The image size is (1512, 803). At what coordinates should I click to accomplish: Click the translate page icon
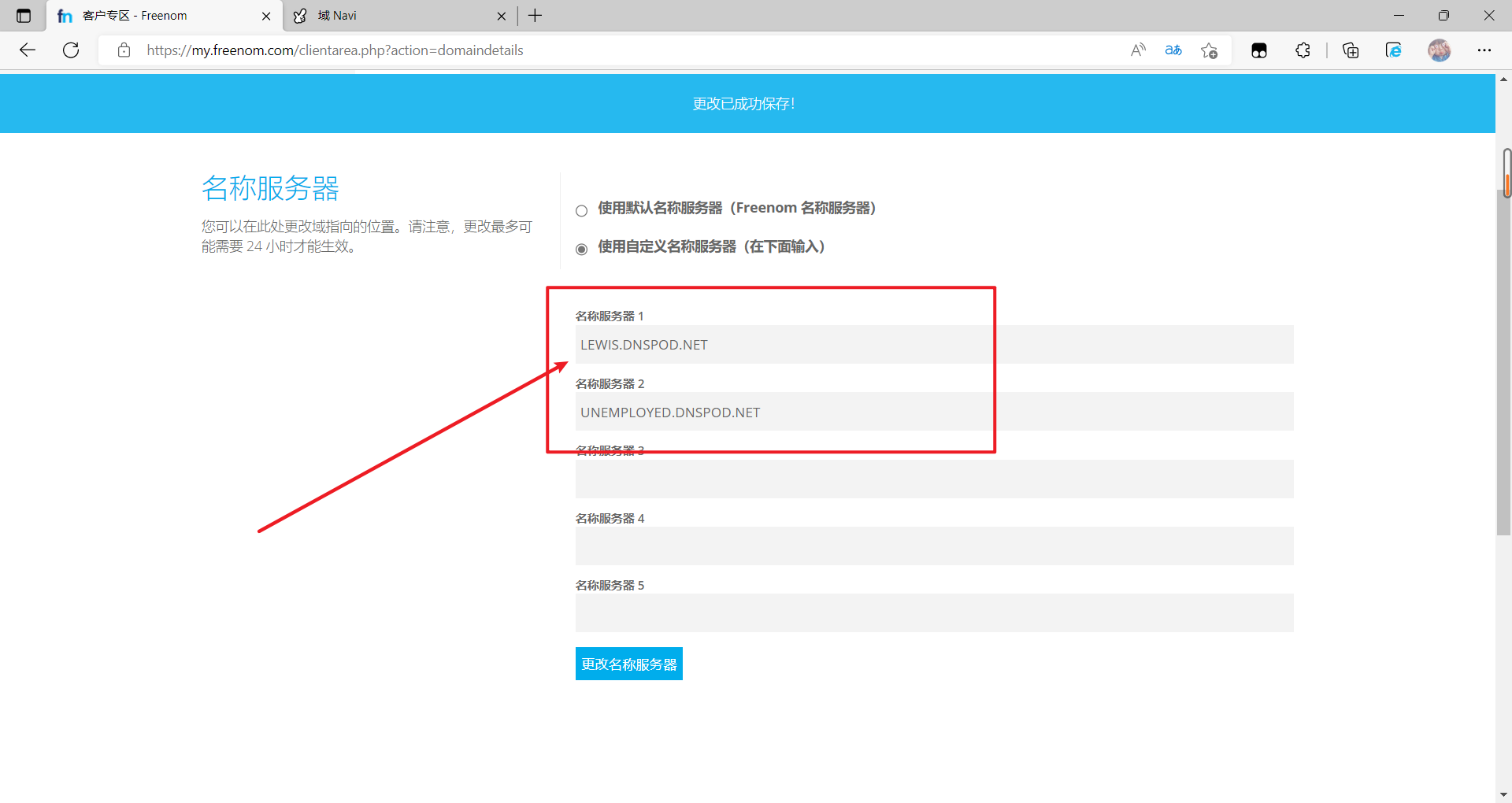[1173, 50]
